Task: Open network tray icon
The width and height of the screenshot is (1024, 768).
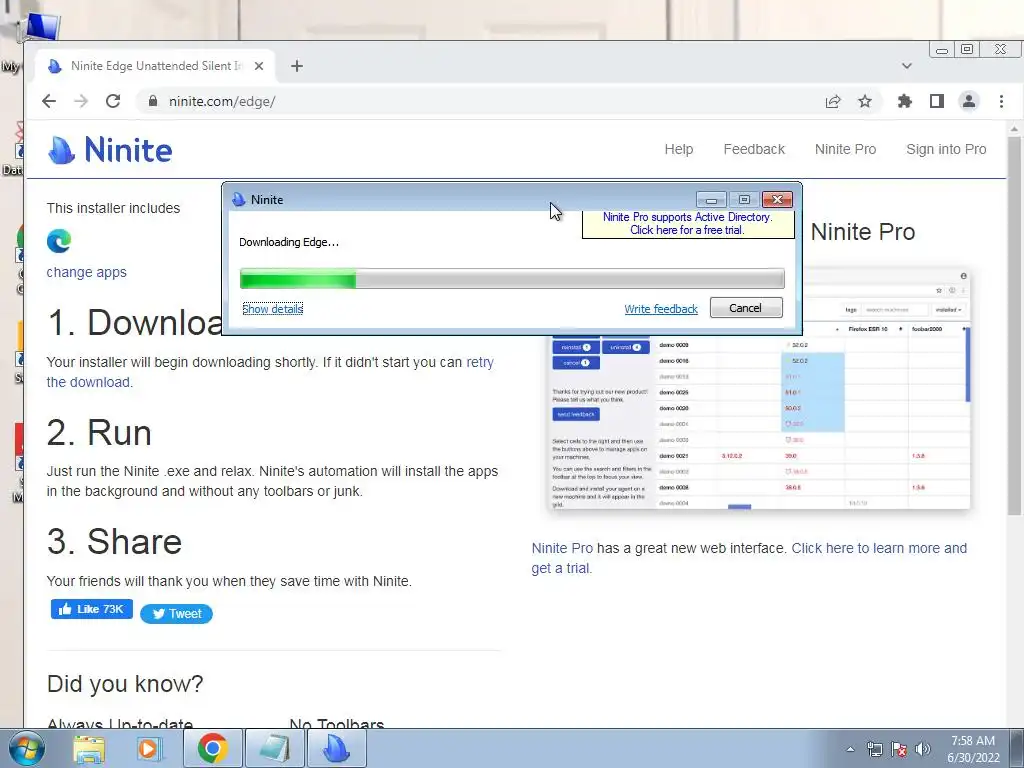Action: pos(874,750)
